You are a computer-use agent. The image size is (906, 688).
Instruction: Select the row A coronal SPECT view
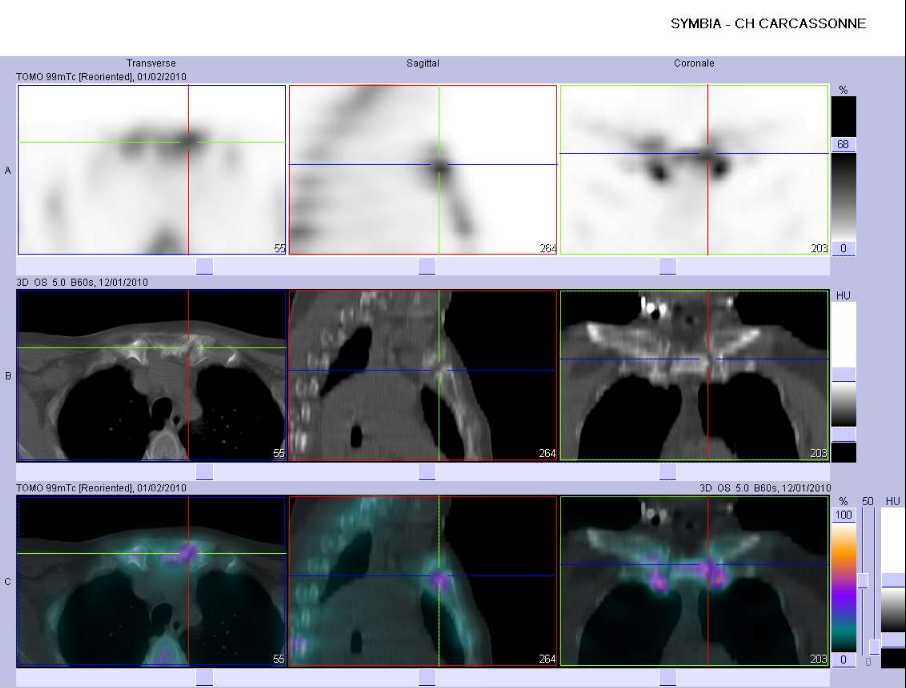click(695, 170)
